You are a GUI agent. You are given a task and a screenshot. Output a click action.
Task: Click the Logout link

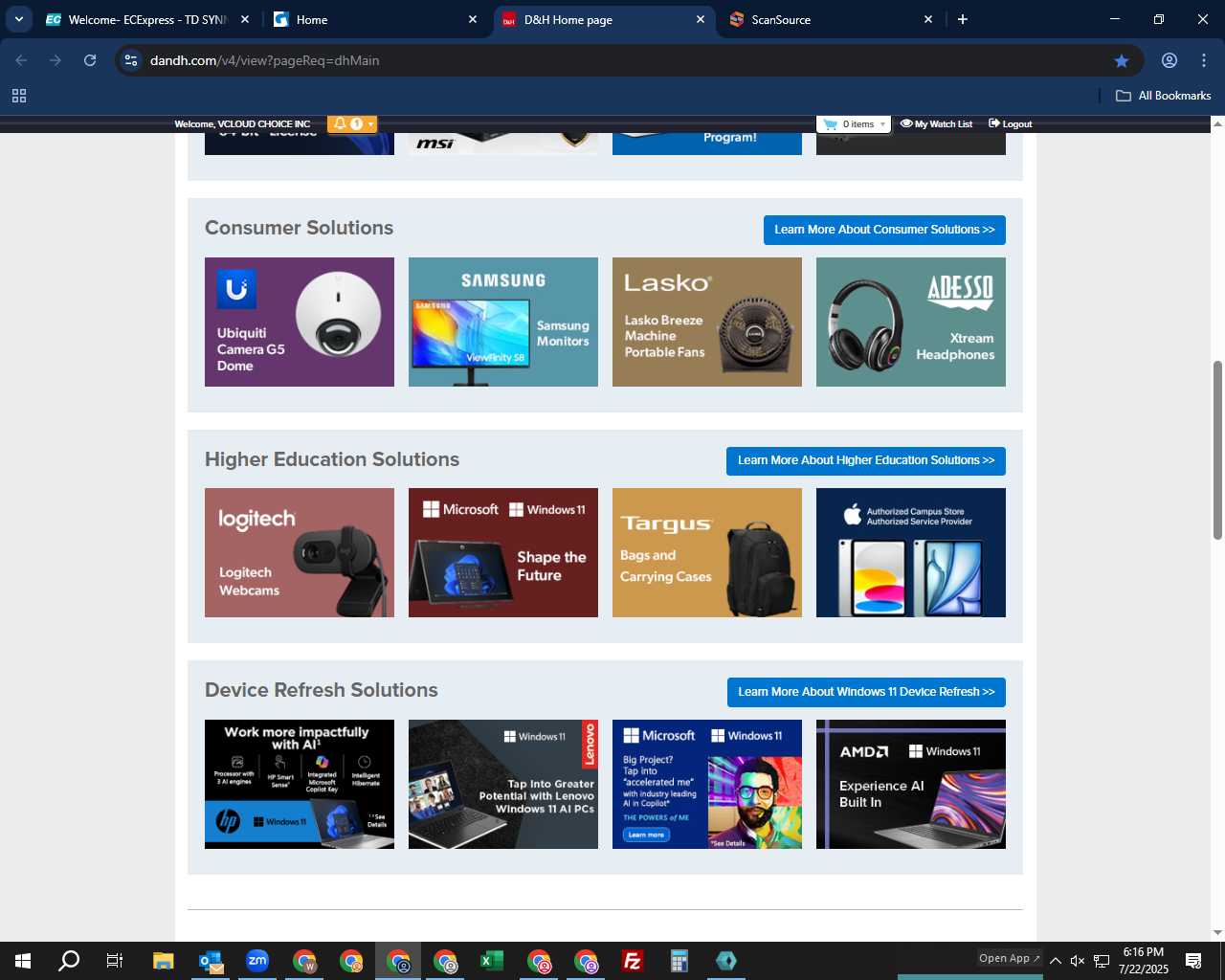pyautogui.click(x=1011, y=124)
